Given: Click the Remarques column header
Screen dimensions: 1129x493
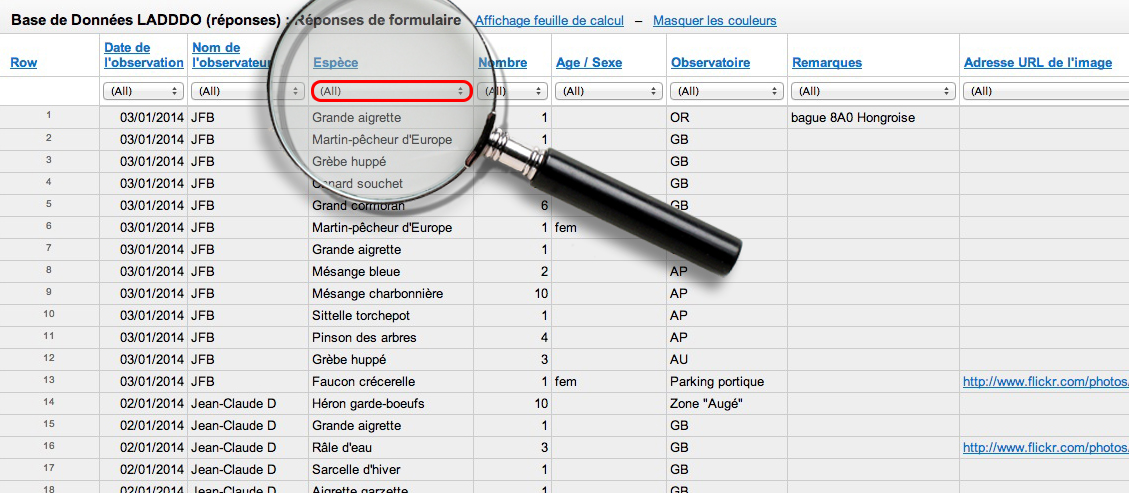Looking at the screenshot, I should click(x=826, y=63).
